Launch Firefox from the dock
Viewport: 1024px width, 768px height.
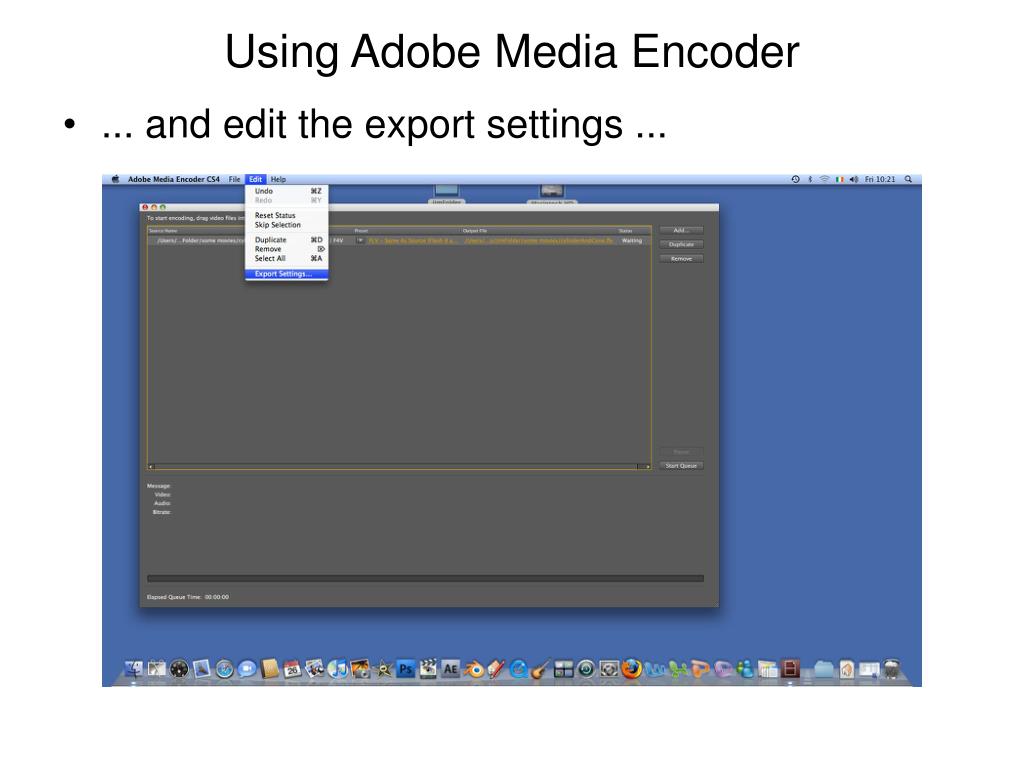tap(631, 669)
